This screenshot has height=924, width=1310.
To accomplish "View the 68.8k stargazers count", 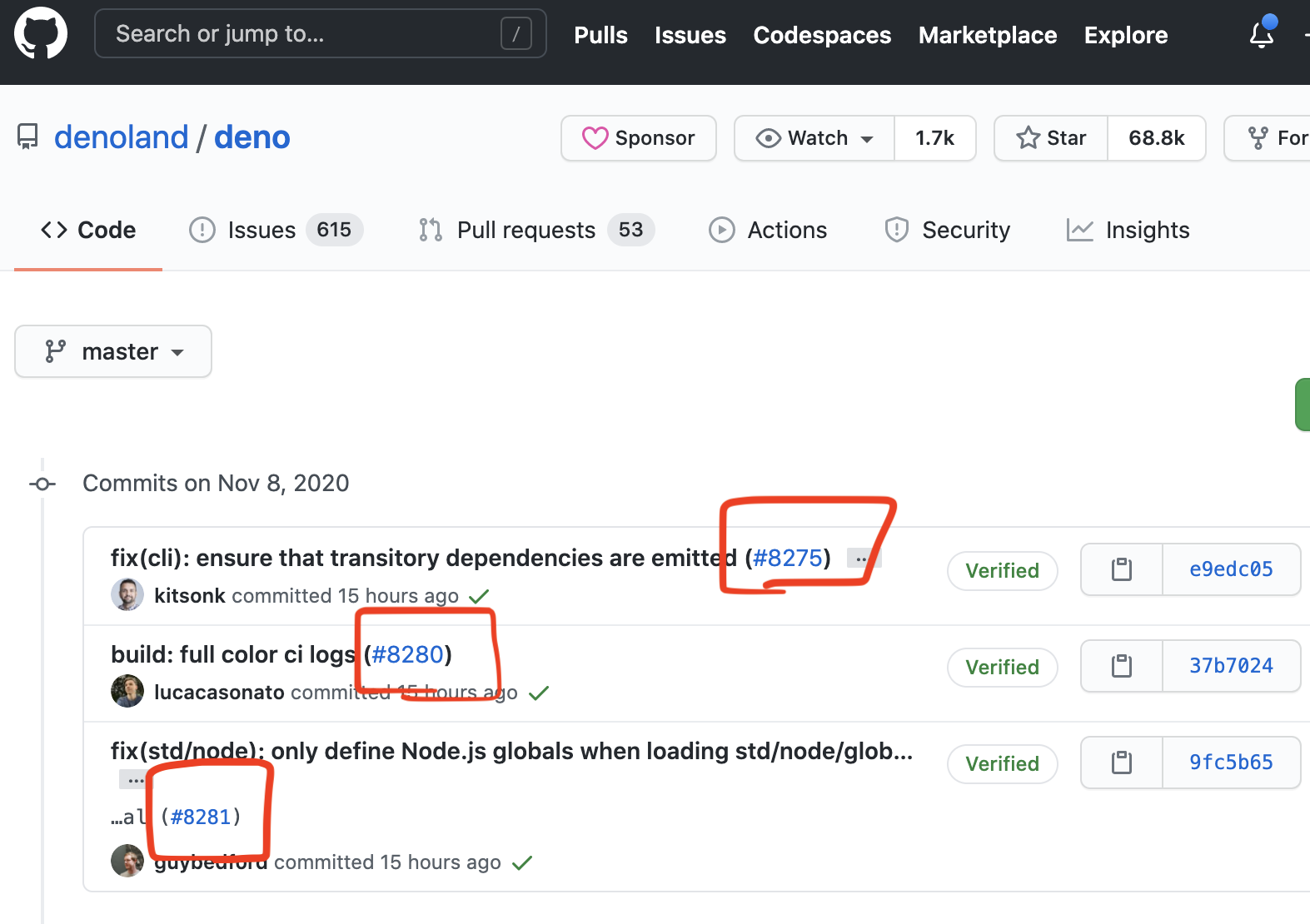I will (1157, 138).
